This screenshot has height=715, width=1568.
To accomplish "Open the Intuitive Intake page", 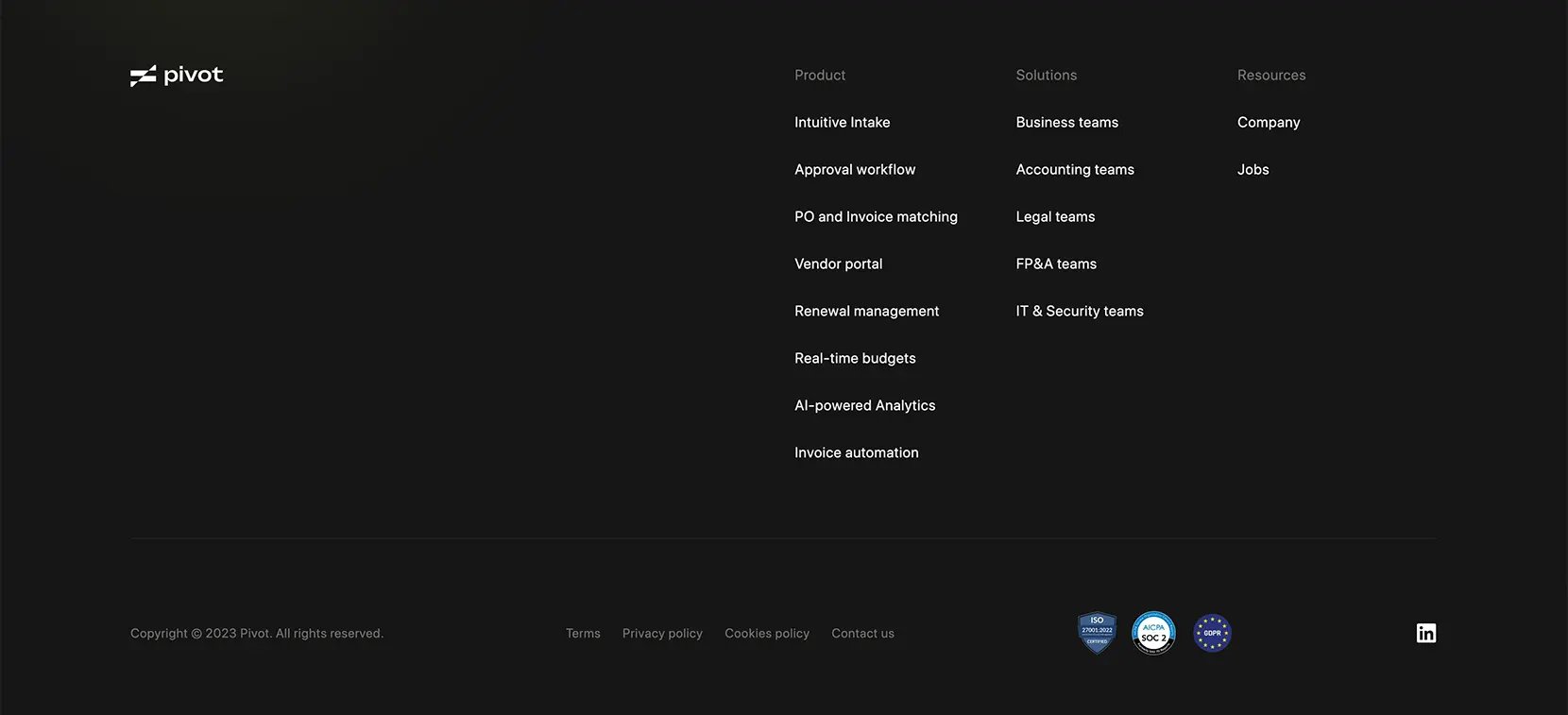I will tap(842, 122).
